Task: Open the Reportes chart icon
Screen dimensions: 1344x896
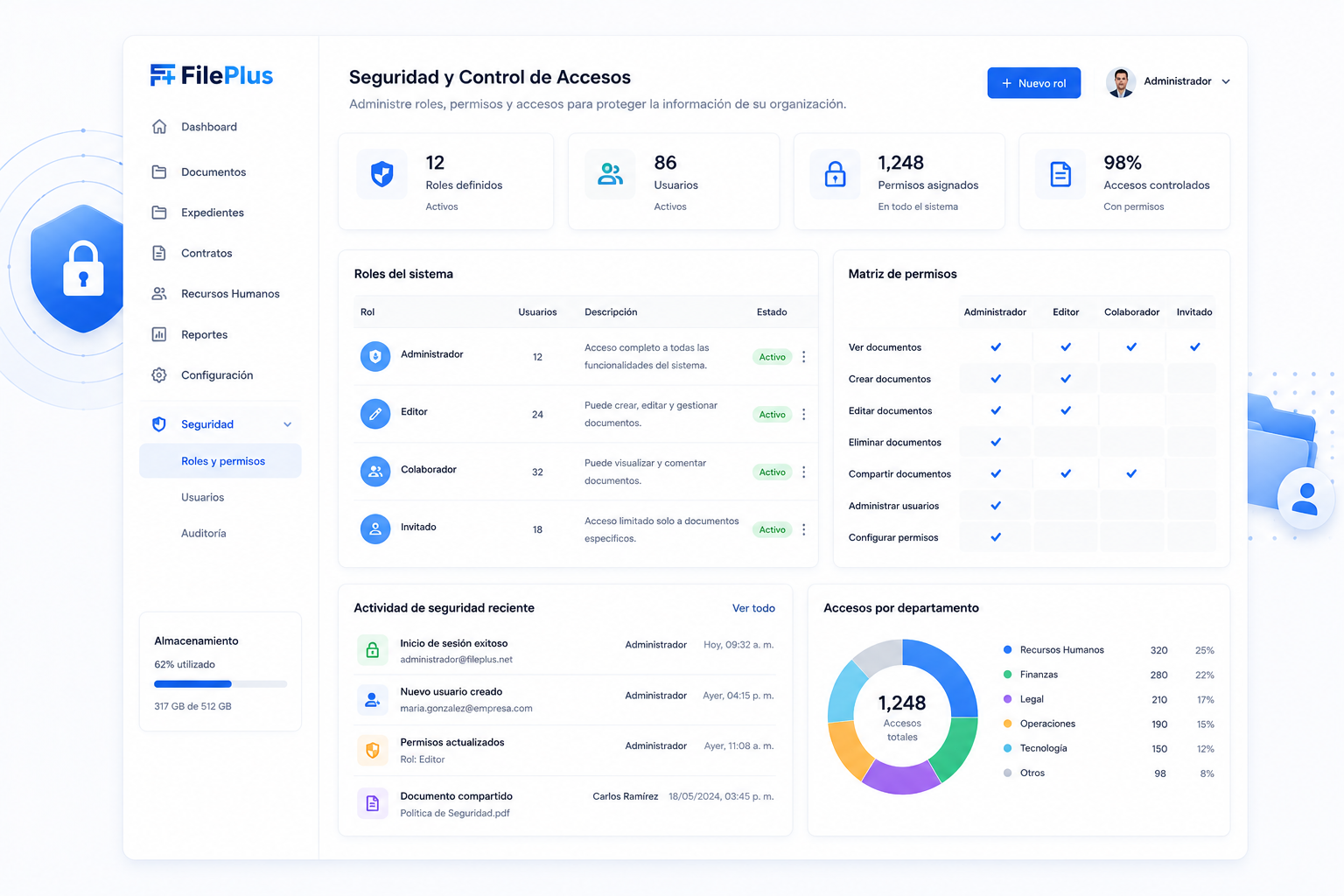Action: tap(159, 334)
